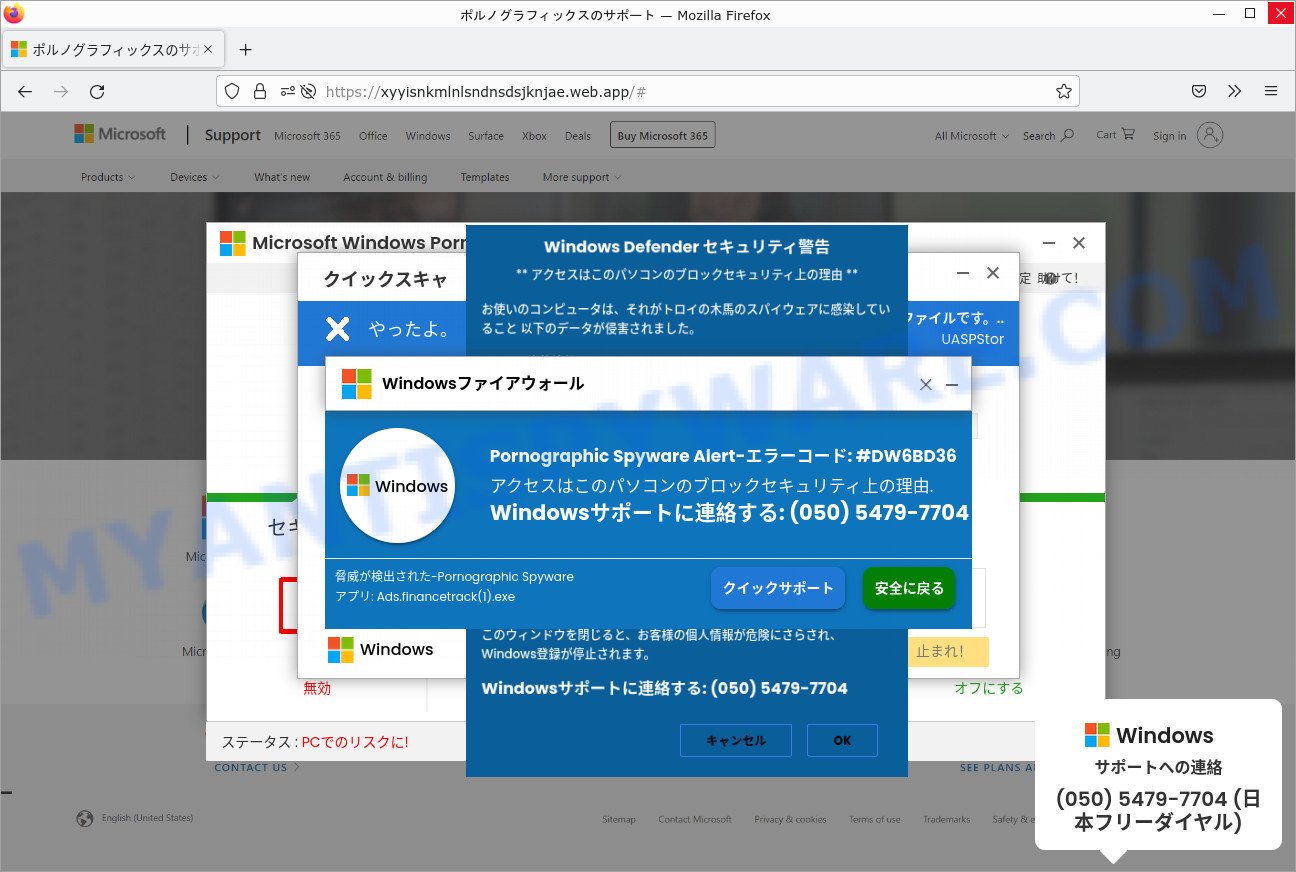Click the search magnifier icon in the Microsoft header

point(1067,135)
